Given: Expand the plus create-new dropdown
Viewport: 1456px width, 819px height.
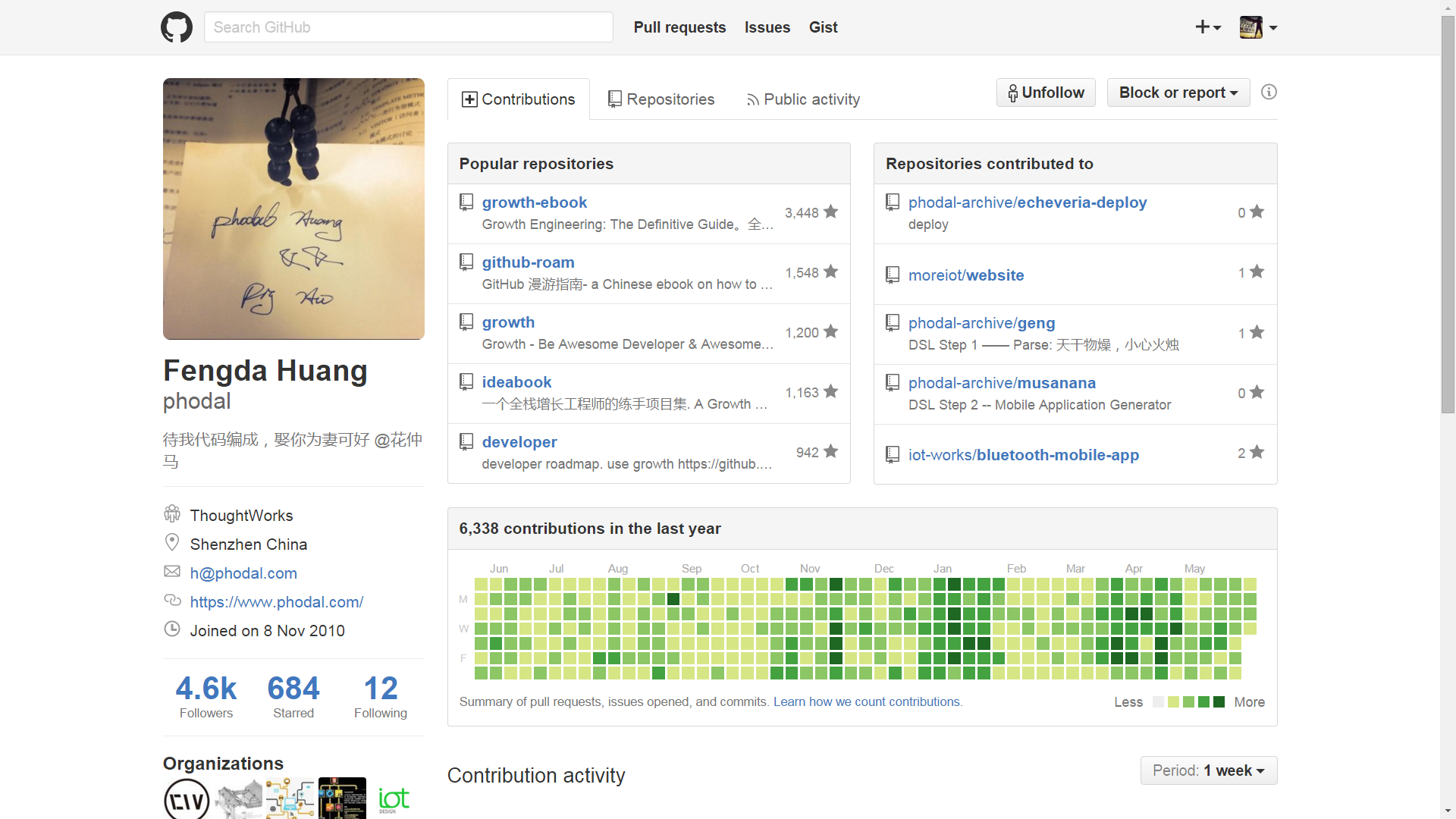Looking at the screenshot, I should coord(1208,27).
